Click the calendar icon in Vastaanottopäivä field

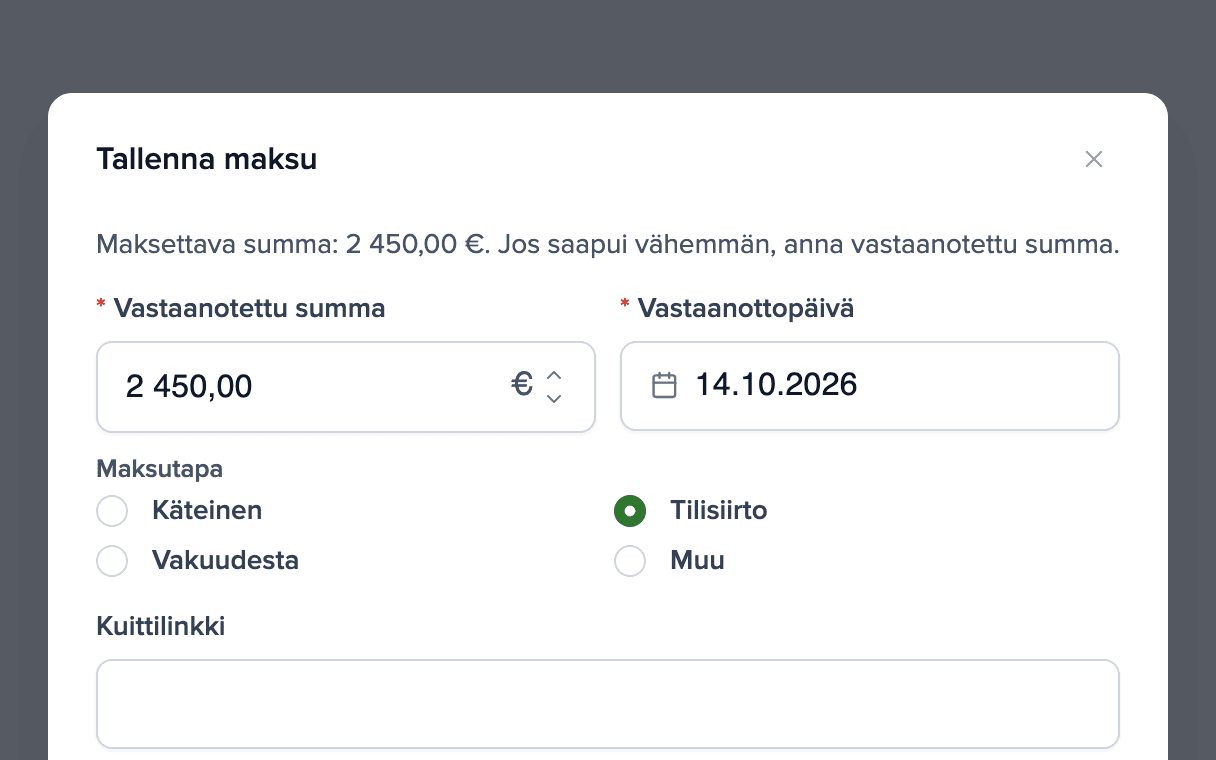point(665,385)
